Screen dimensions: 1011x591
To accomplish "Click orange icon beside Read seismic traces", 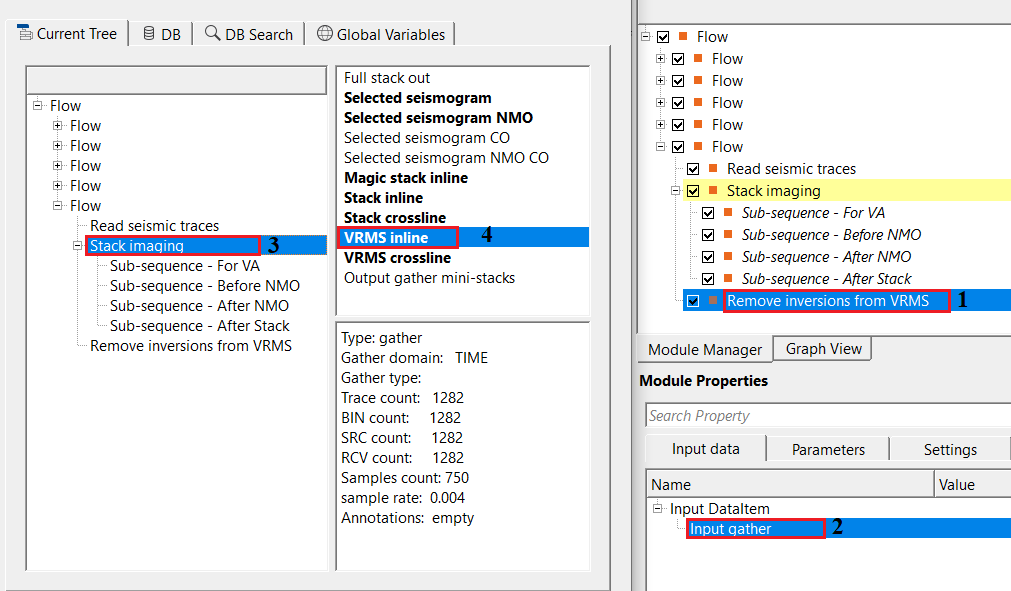I will click(713, 168).
